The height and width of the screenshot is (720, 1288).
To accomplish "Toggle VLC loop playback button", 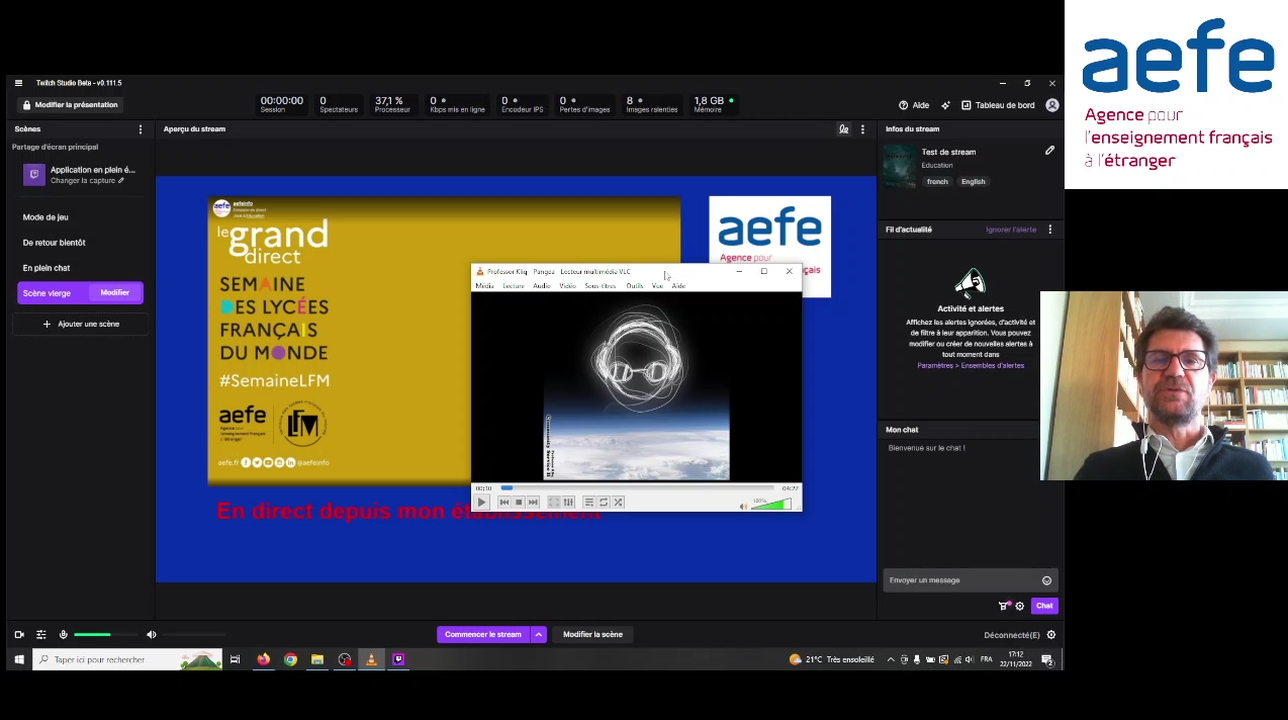I will pos(603,502).
